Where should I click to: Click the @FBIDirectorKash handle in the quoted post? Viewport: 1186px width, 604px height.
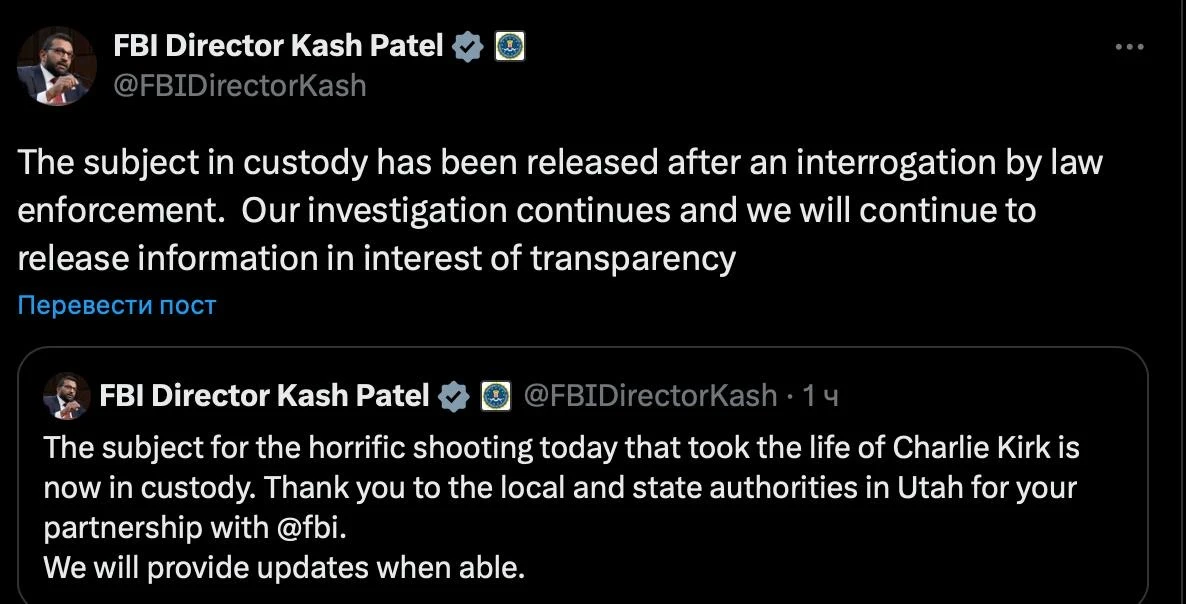(650, 396)
